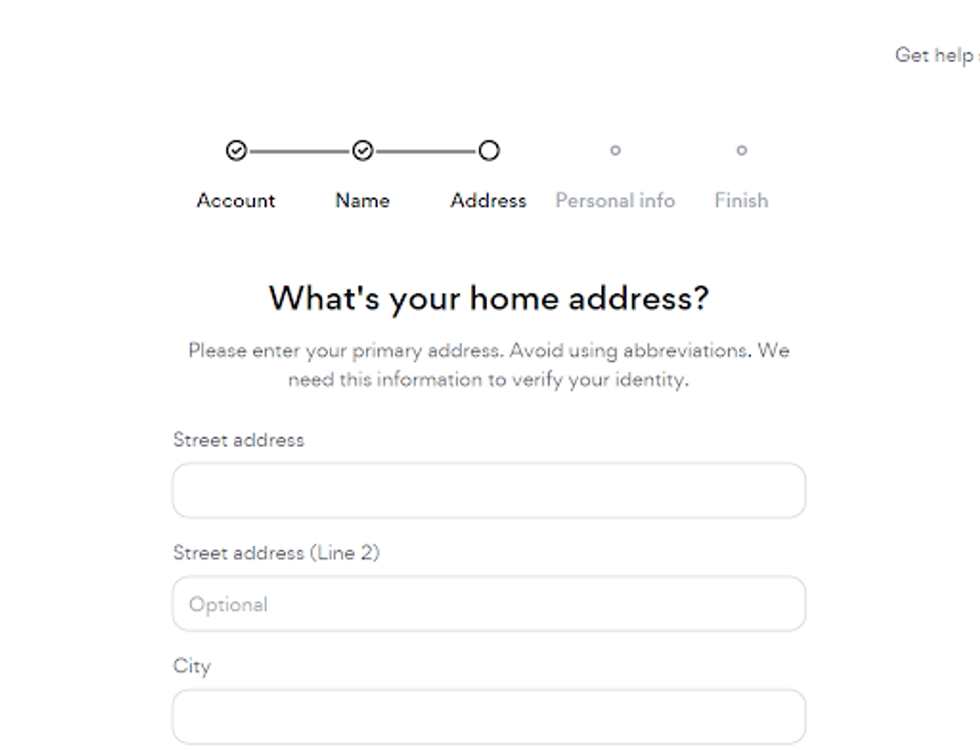Screen dimensions: 980x750
Task: Click the "What's your home address?" heading
Action: point(488,298)
